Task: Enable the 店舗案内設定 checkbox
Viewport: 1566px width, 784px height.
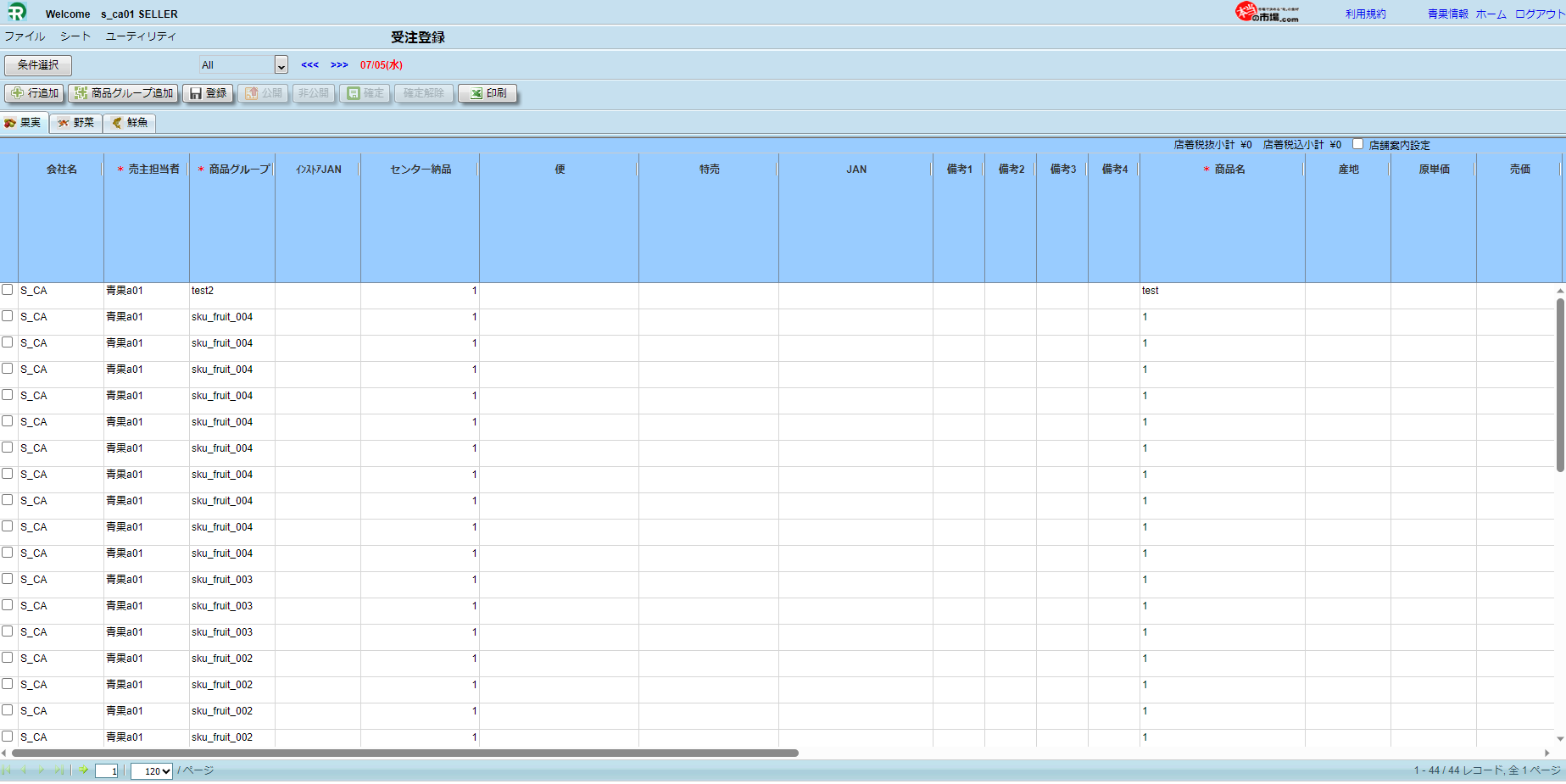Action: 1357,144
